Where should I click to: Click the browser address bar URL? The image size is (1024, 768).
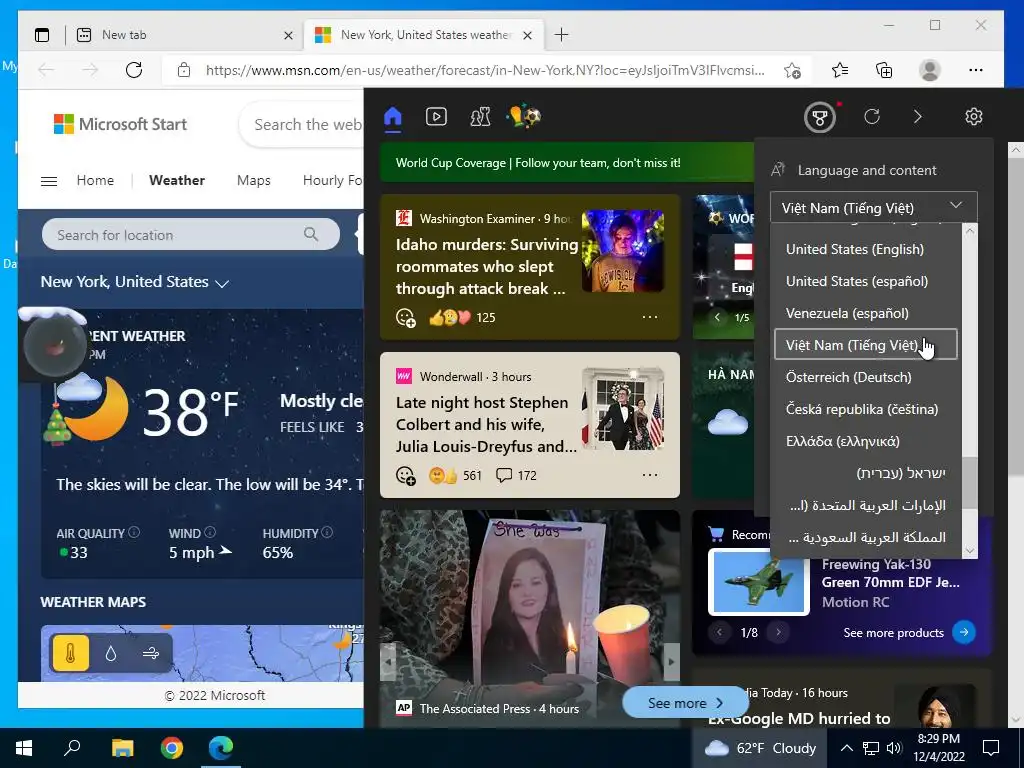pyautogui.click(x=485, y=70)
